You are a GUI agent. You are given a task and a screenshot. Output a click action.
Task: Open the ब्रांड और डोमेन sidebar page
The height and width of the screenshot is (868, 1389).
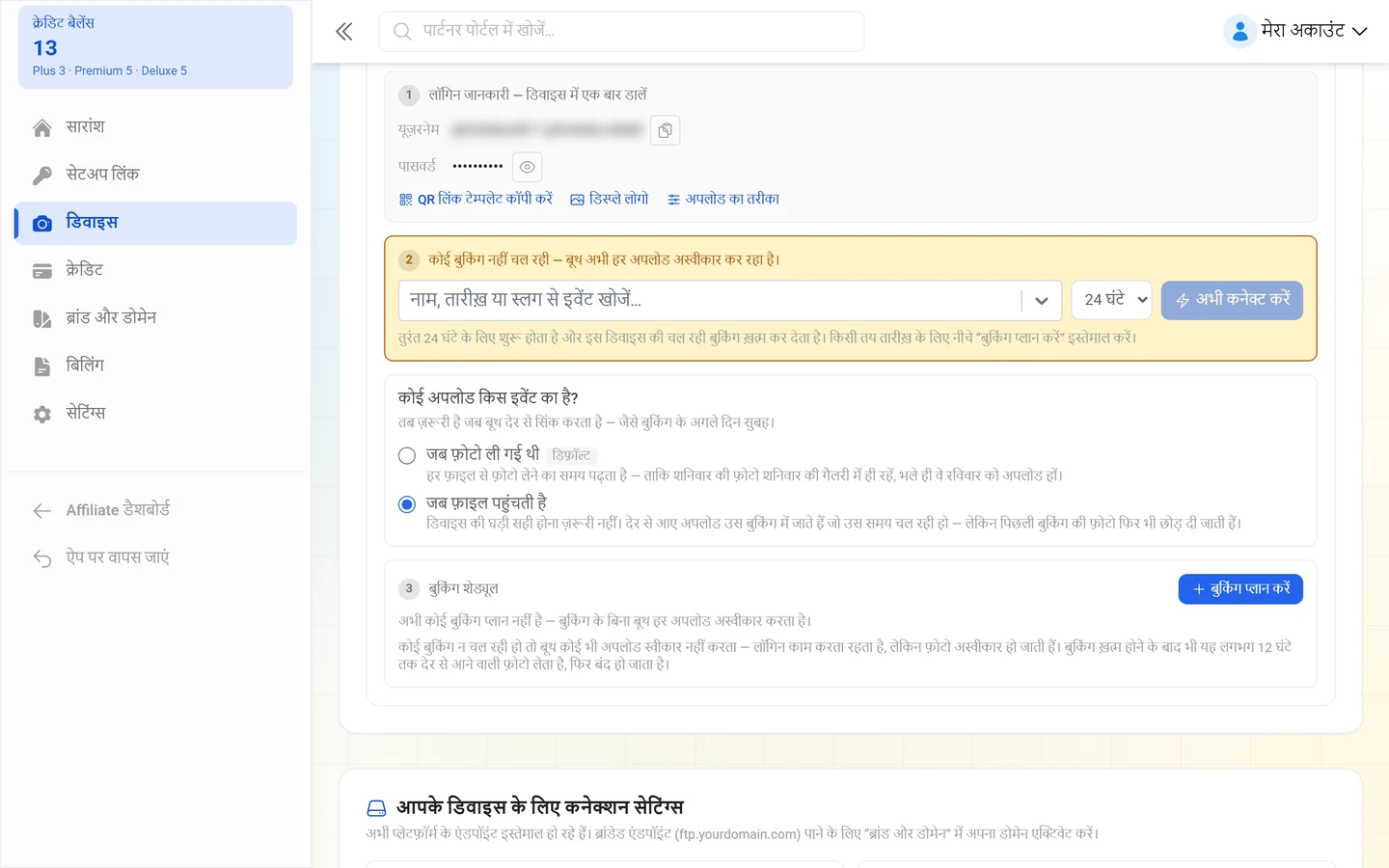(x=155, y=318)
